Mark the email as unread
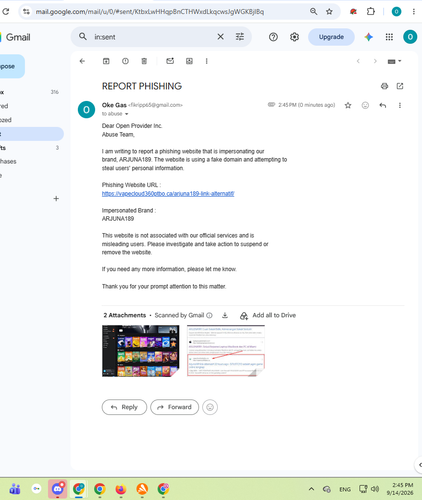The width and height of the screenshot is (422, 500). [170, 61]
